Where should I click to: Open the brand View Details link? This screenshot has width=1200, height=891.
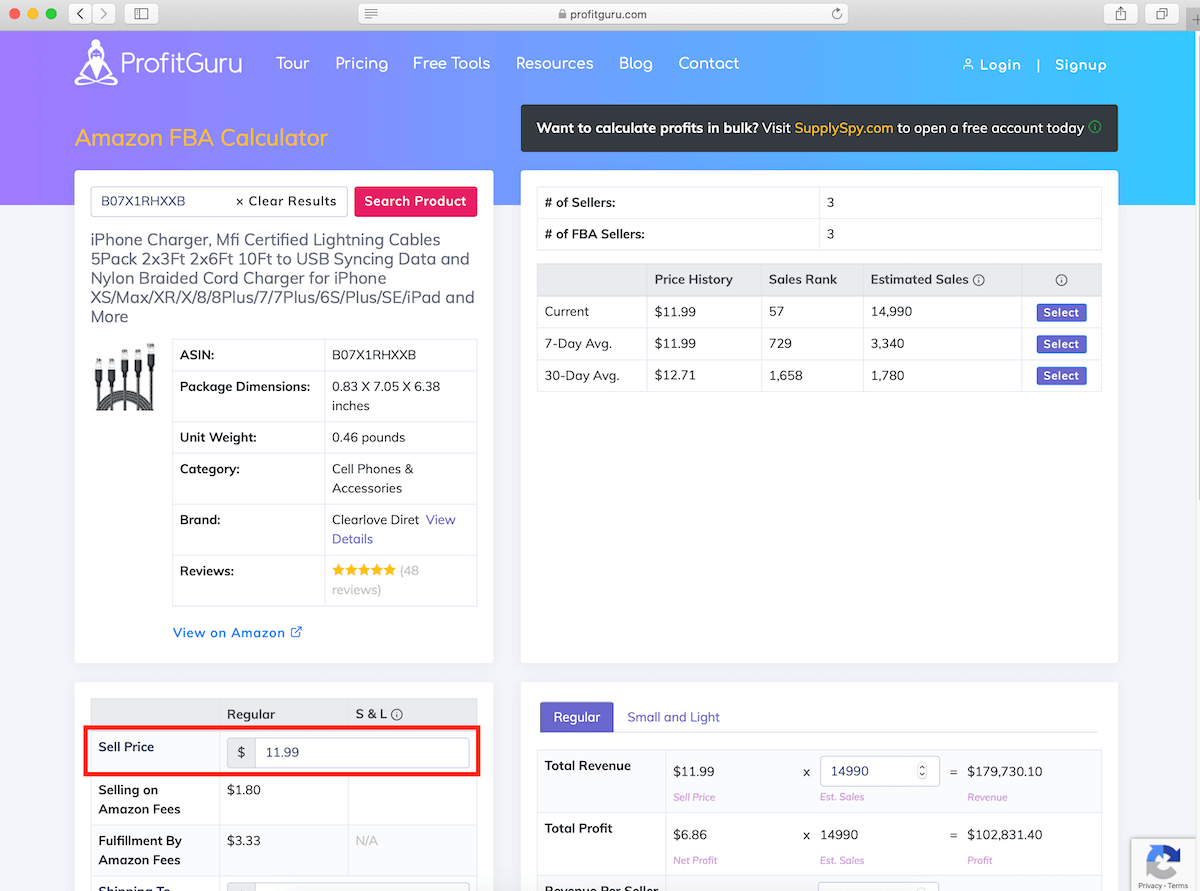393,529
